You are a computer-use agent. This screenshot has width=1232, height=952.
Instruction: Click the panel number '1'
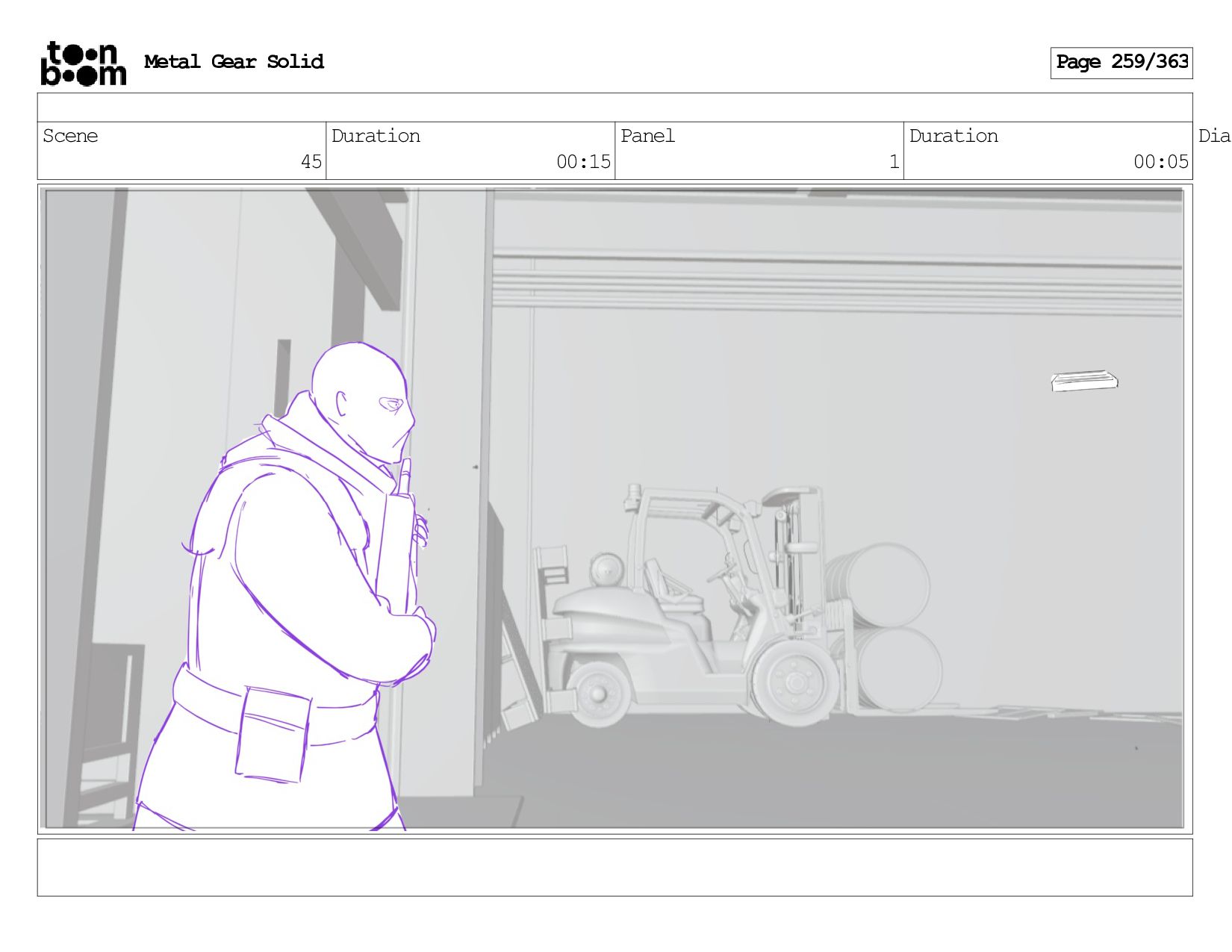click(x=894, y=162)
